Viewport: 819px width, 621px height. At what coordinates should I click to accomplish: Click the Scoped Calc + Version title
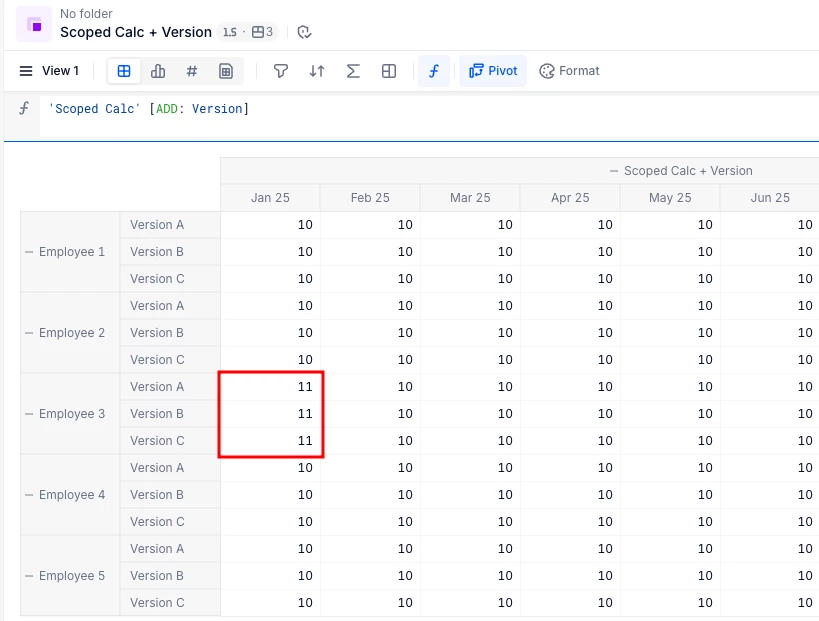136,32
